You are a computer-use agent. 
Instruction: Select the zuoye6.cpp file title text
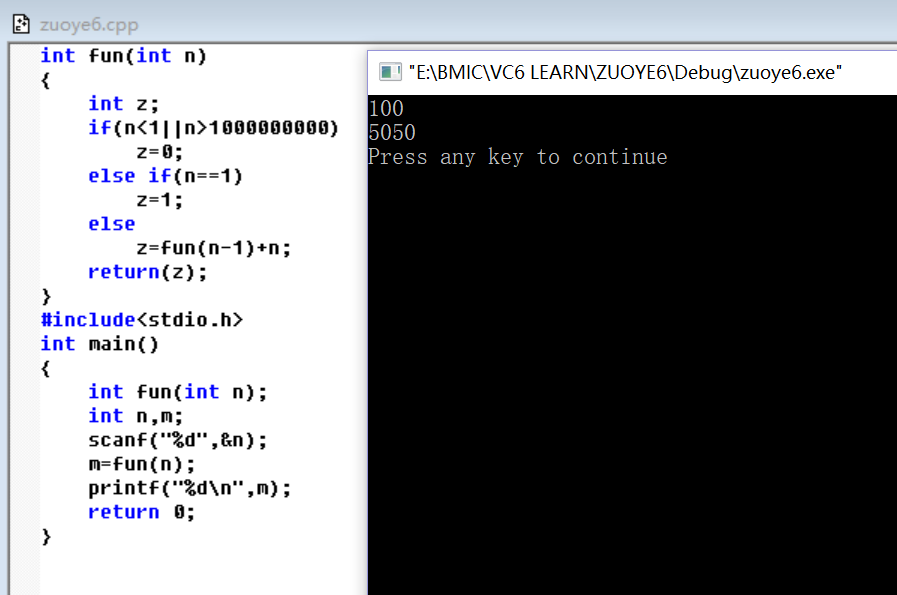(89, 24)
